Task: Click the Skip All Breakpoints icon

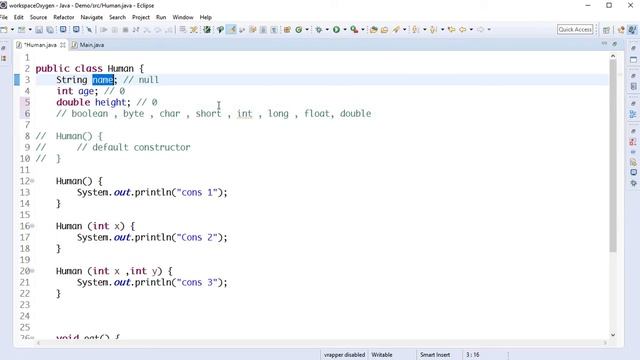Action: (89, 29)
